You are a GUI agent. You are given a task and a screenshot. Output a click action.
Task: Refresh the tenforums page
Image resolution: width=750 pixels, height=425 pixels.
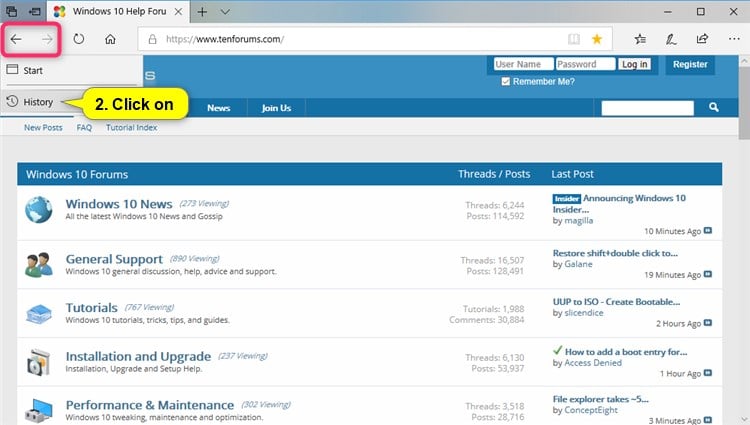79,39
